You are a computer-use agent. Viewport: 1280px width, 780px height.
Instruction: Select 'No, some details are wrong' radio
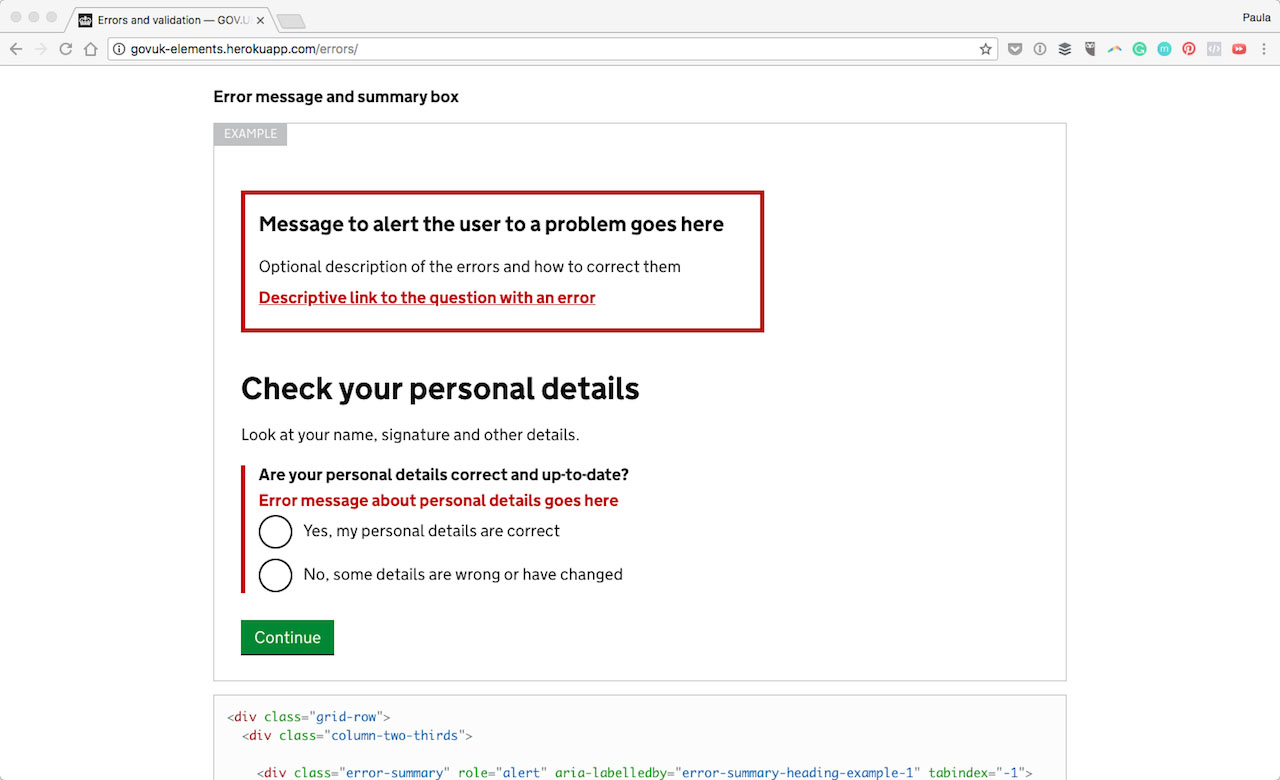coord(276,576)
